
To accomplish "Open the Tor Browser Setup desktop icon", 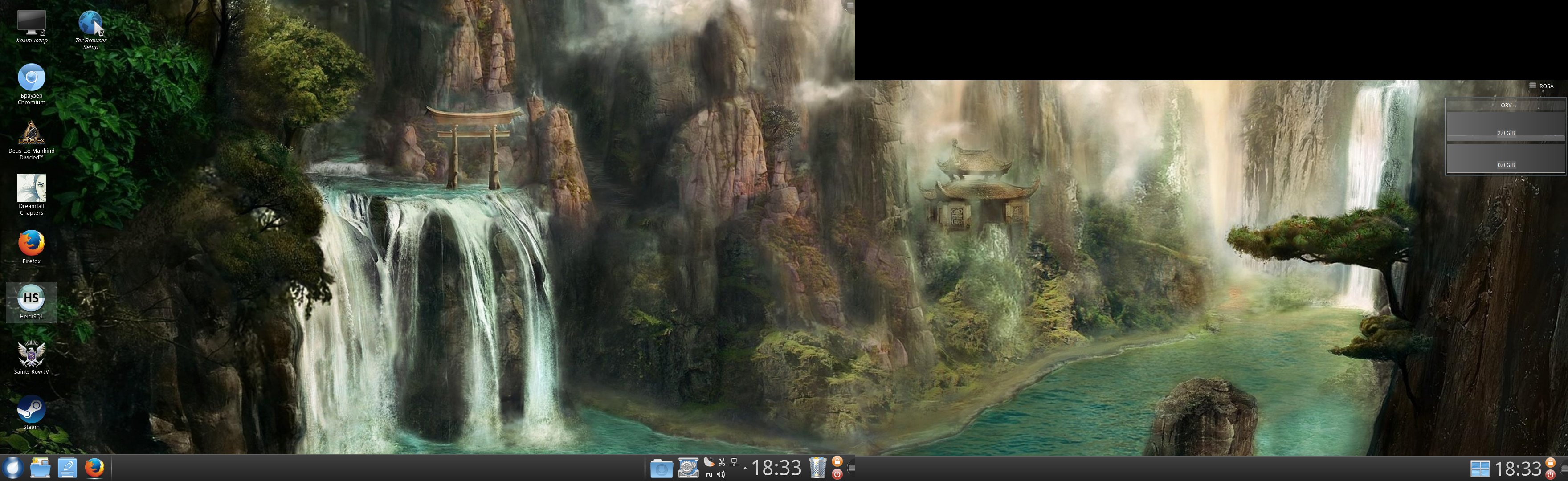I will [x=90, y=24].
